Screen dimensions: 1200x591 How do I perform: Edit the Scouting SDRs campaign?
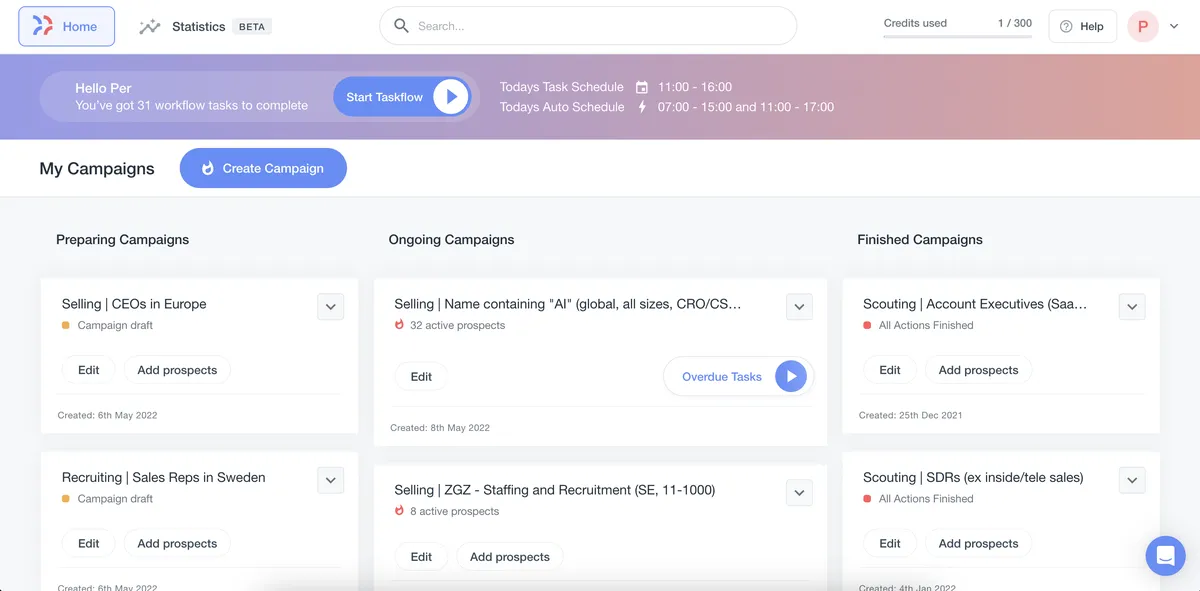tap(890, 544)
